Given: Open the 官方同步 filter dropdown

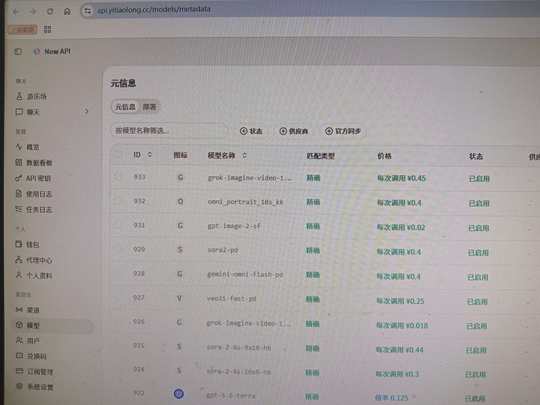Looking at the screenshot, I should 343,131.
